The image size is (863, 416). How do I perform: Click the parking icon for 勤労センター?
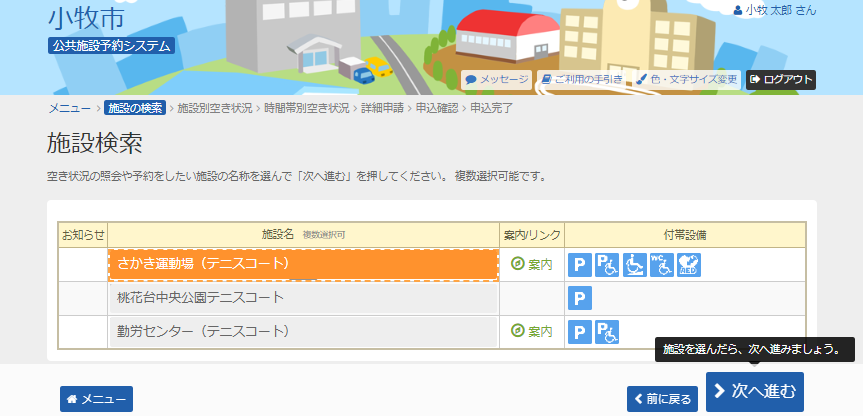580,331
